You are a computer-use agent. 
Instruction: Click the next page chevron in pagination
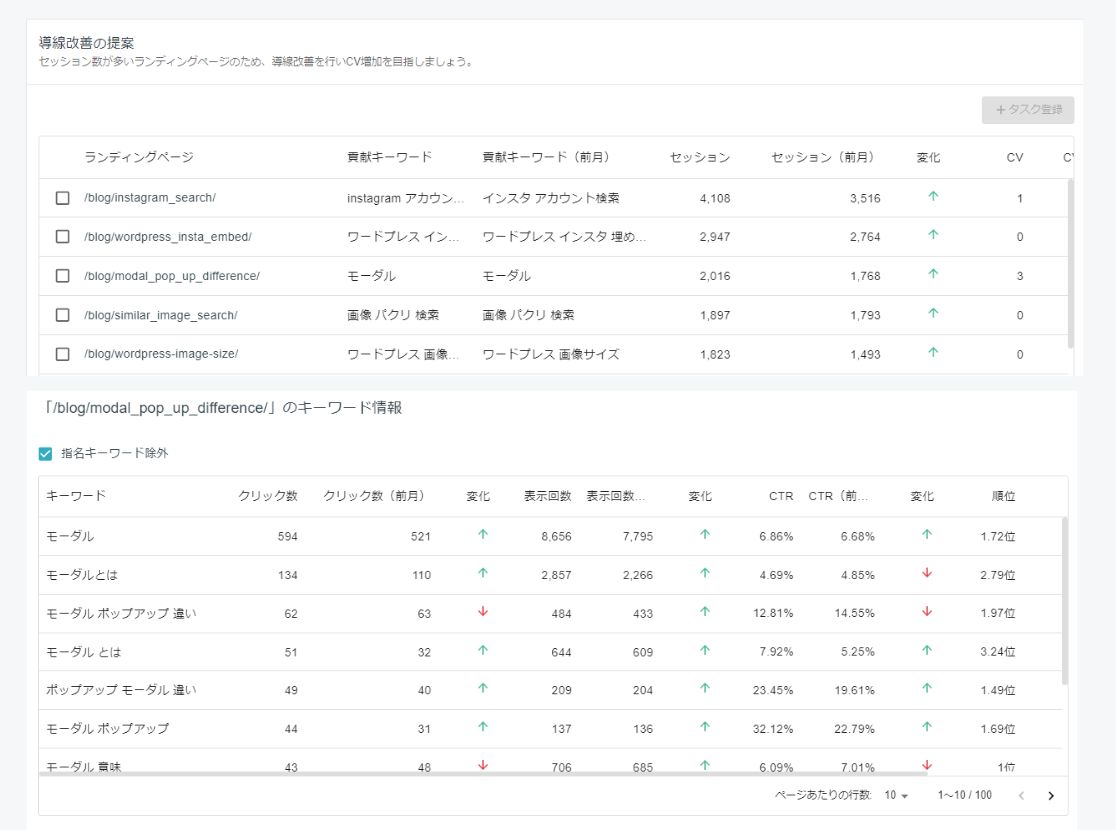click(x=1050, y=795)
